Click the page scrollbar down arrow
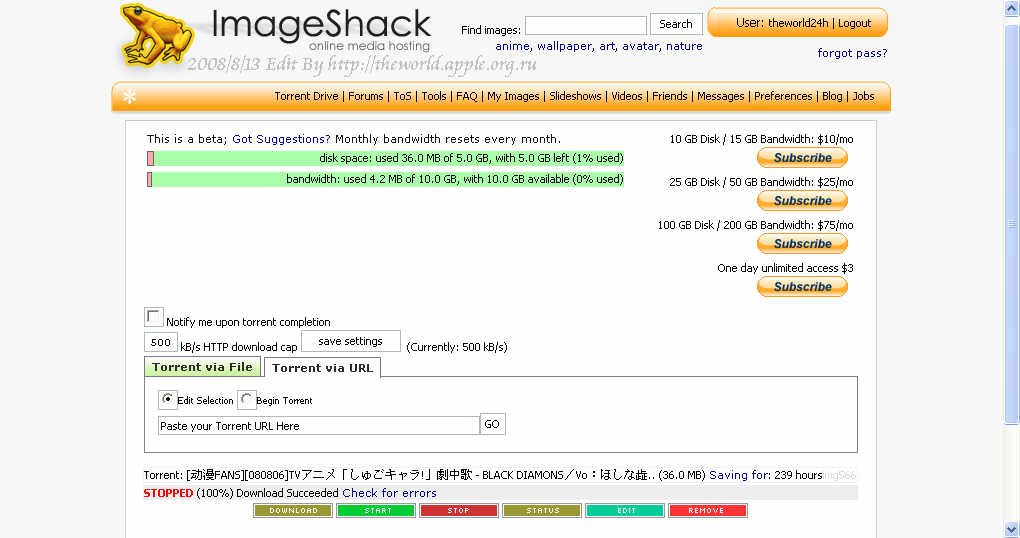Viewport: 1020px width, 538px height. click(x=1012, y=530)
